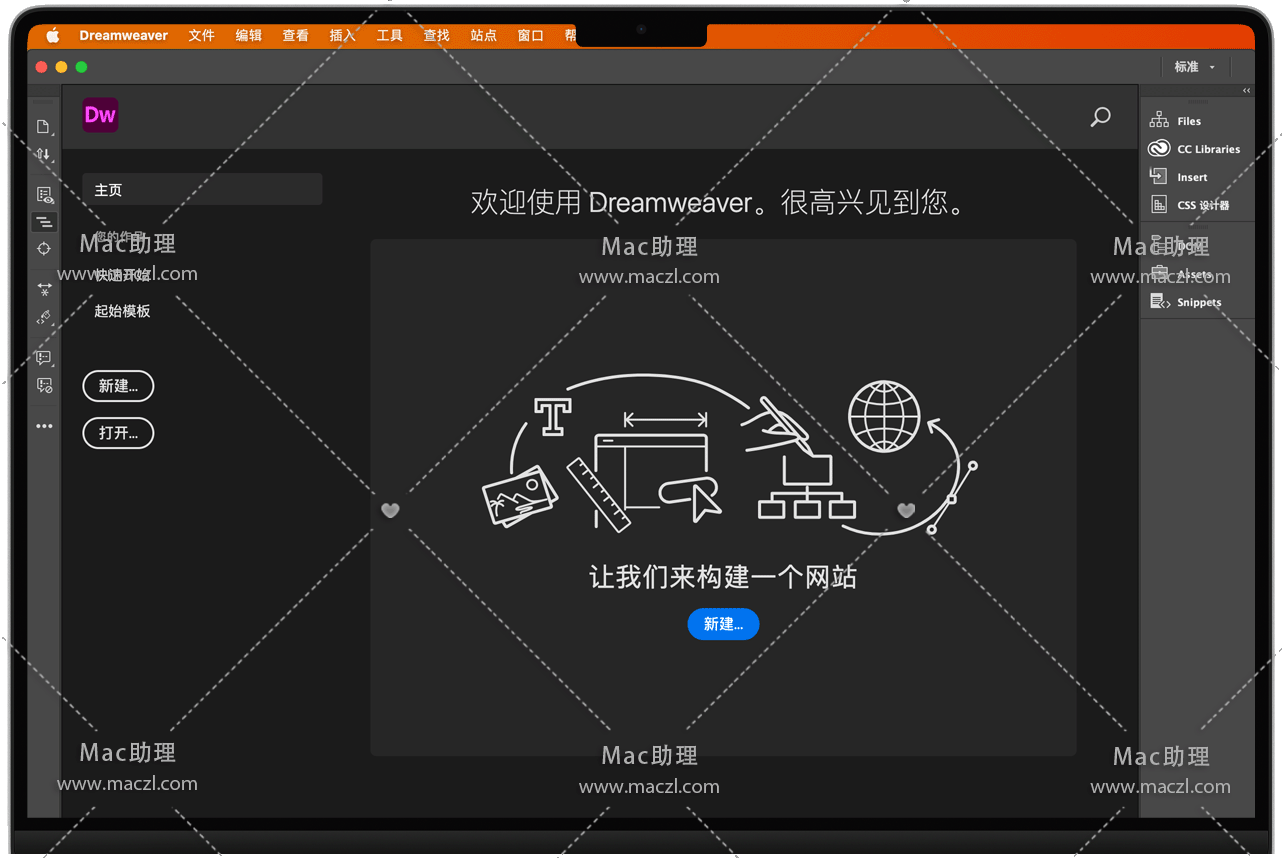Open the three-dots Customize Toolbar menu
Viewport: 1282px width, 858px height.
44,426
